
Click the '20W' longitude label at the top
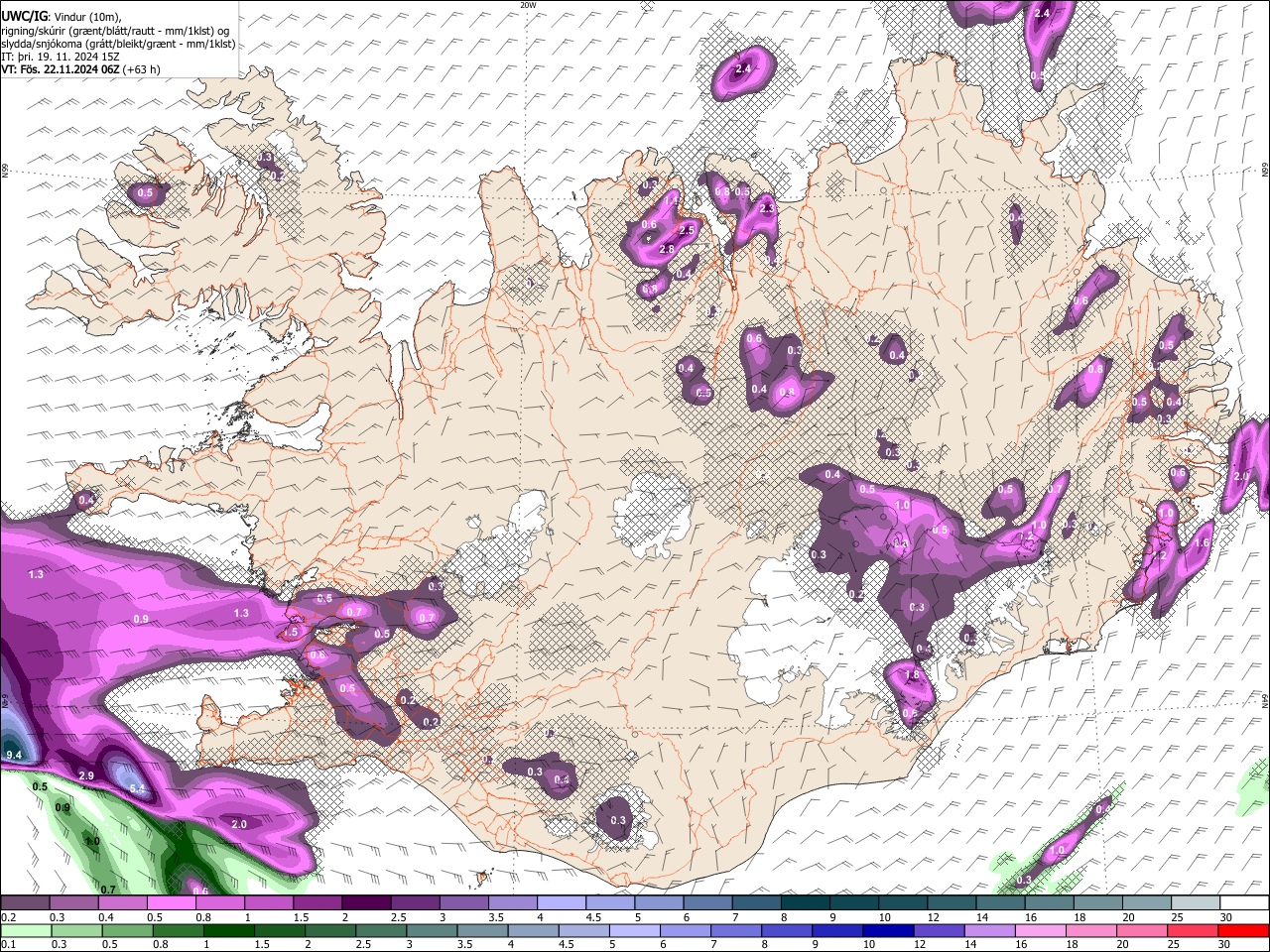click(528, 5)
